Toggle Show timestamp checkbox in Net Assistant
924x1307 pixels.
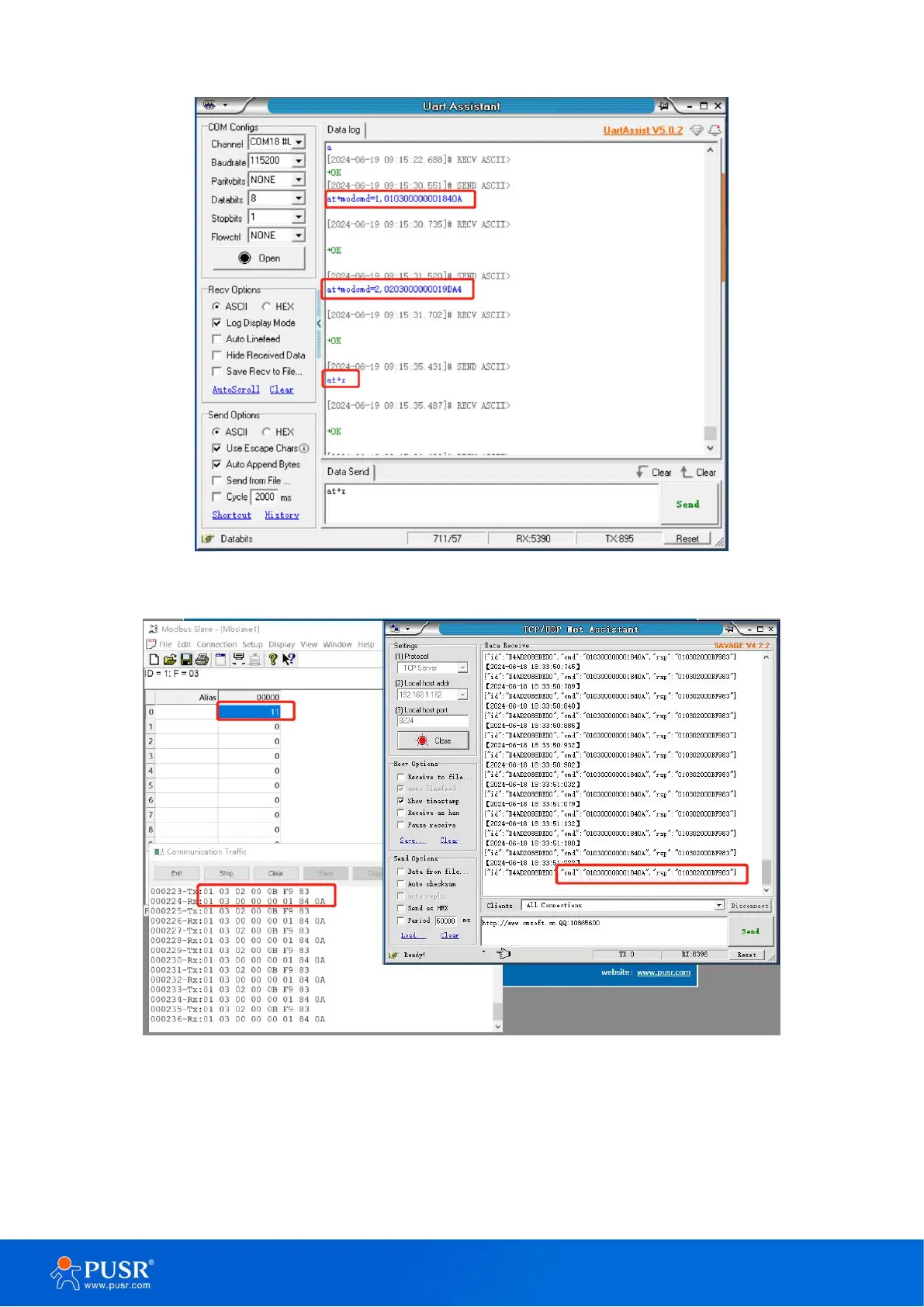point(400,801)
